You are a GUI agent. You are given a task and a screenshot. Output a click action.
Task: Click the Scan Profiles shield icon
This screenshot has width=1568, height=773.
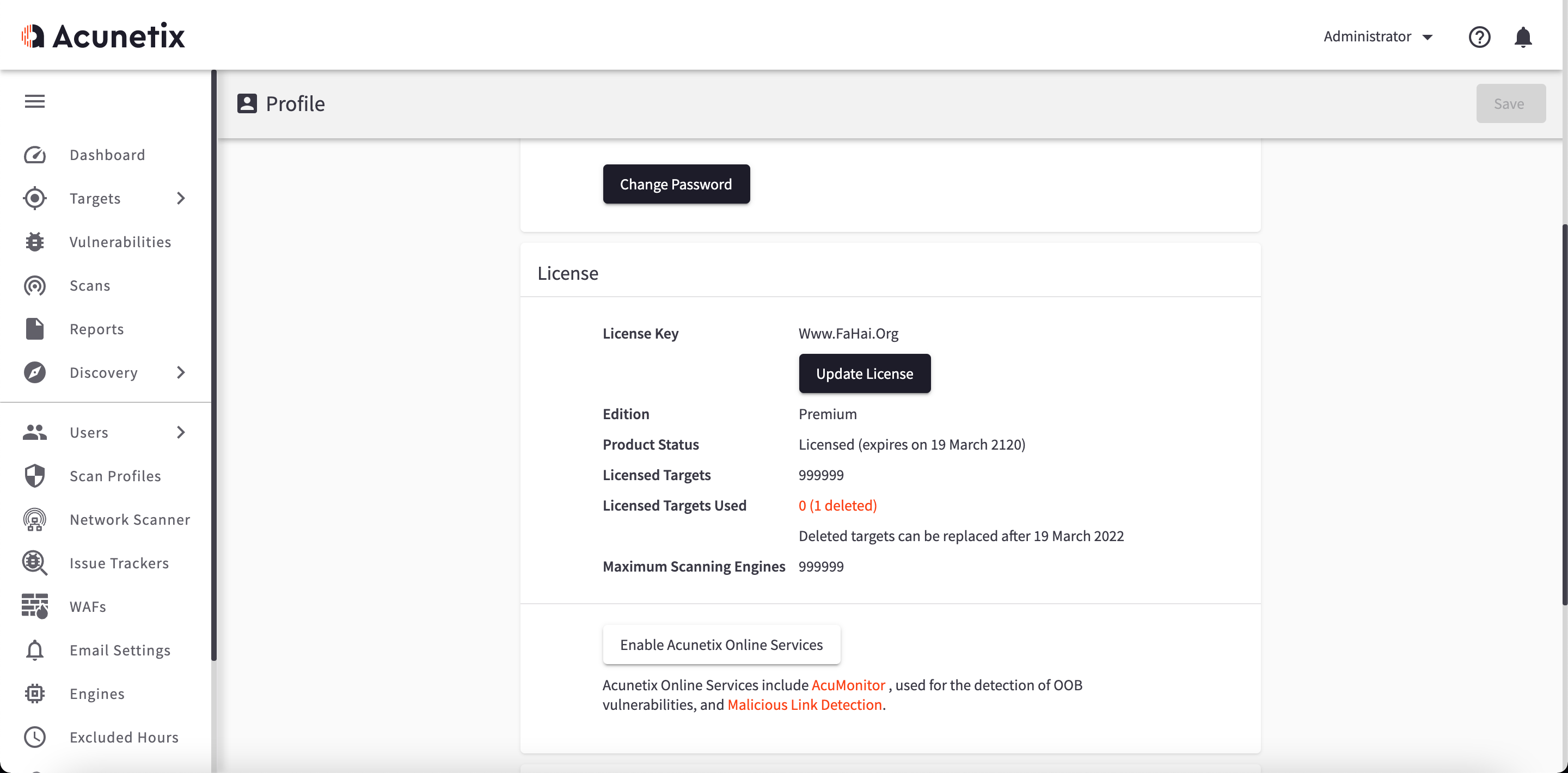click(35, 476)
